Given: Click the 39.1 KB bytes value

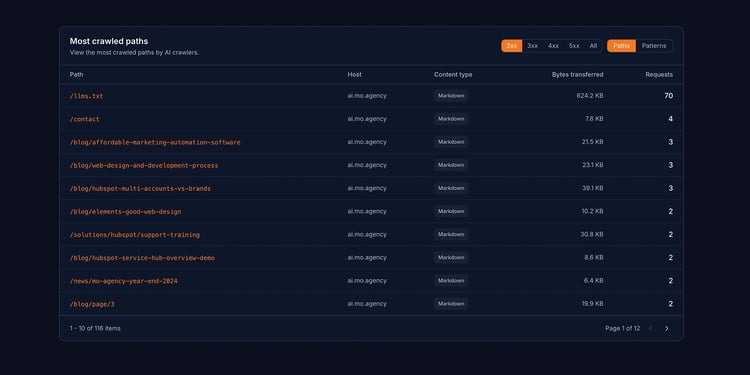Looking at the screenshot, I should (x=593, y=188).
